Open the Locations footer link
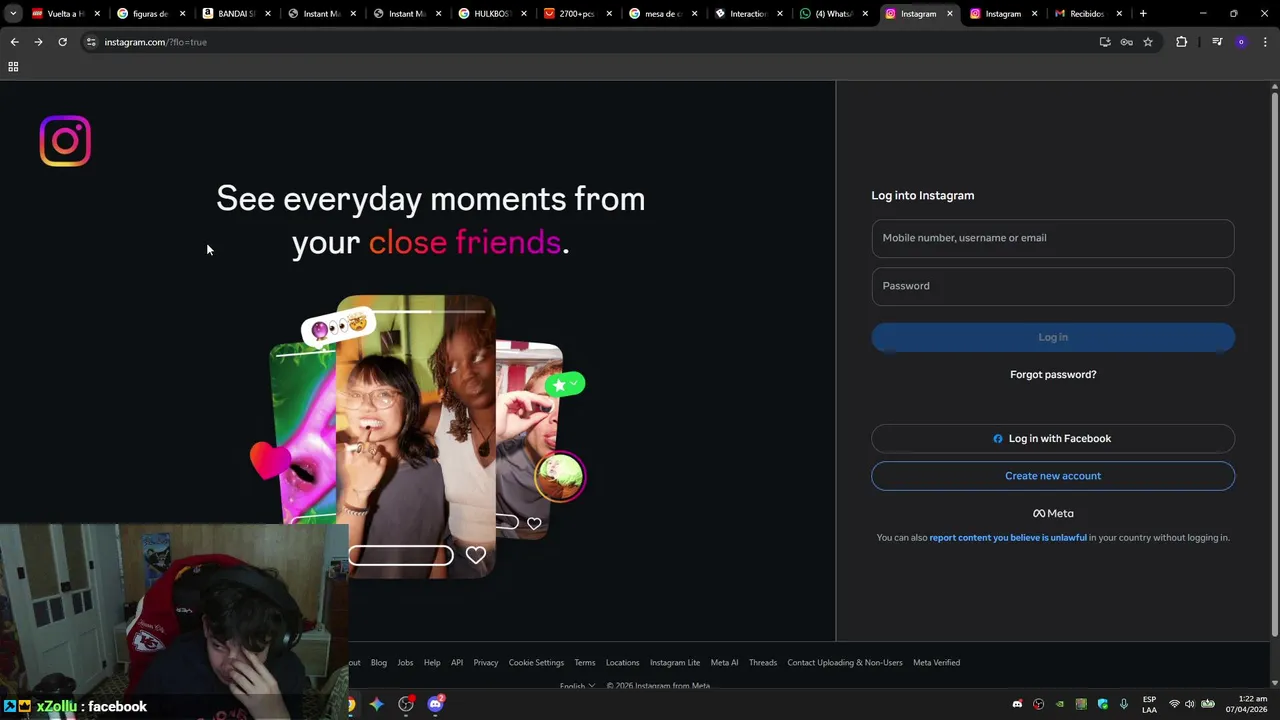The height and width of the screenshot is (720, 1280). pos(622,663)
